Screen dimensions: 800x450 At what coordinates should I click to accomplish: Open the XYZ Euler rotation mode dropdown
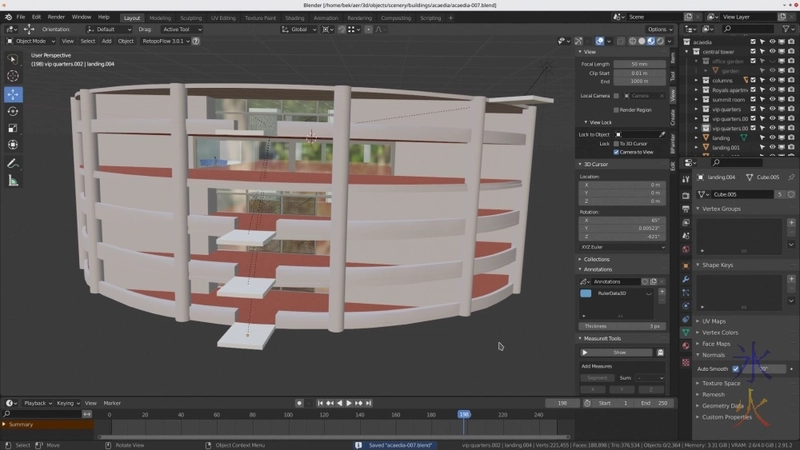point(621,246)
